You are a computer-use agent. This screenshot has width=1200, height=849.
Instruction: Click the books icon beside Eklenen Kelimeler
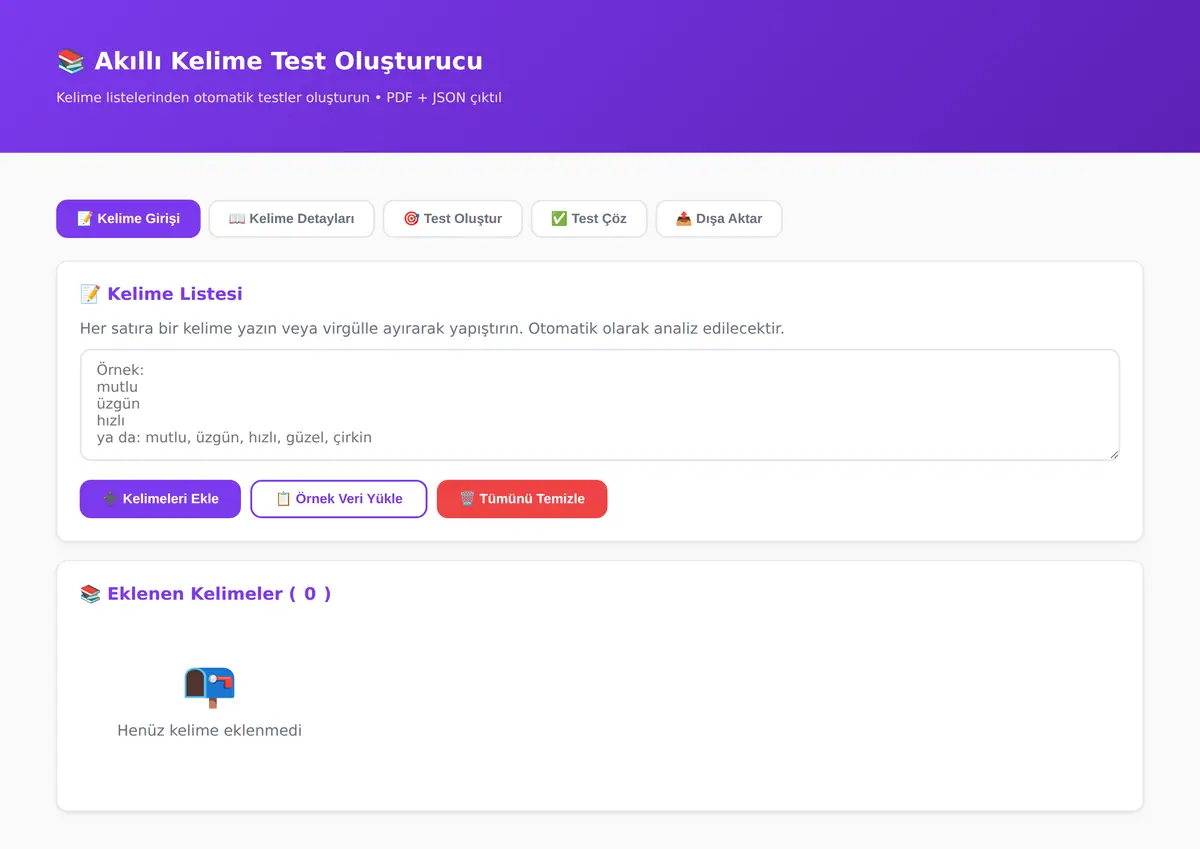coord(90,594)
